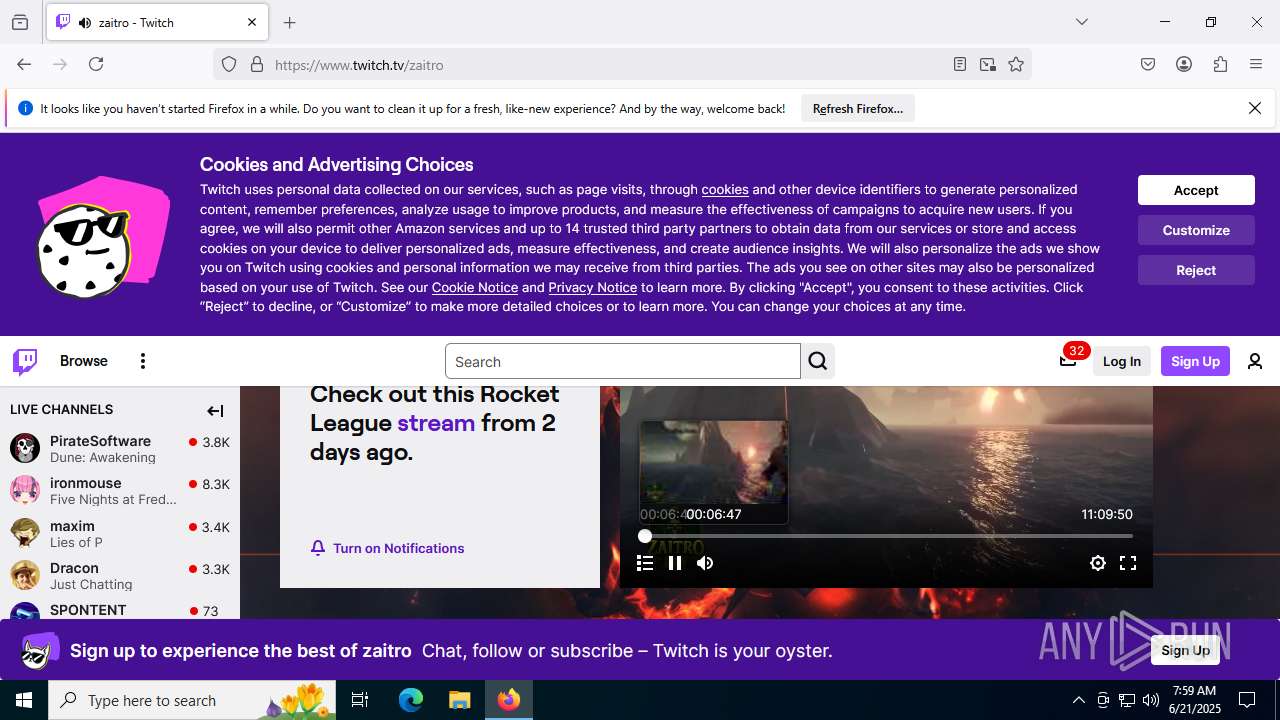Screen dimensions: 1280x720
Task: Click the bell Turn on Notifications icon
Action: (318, 548)
